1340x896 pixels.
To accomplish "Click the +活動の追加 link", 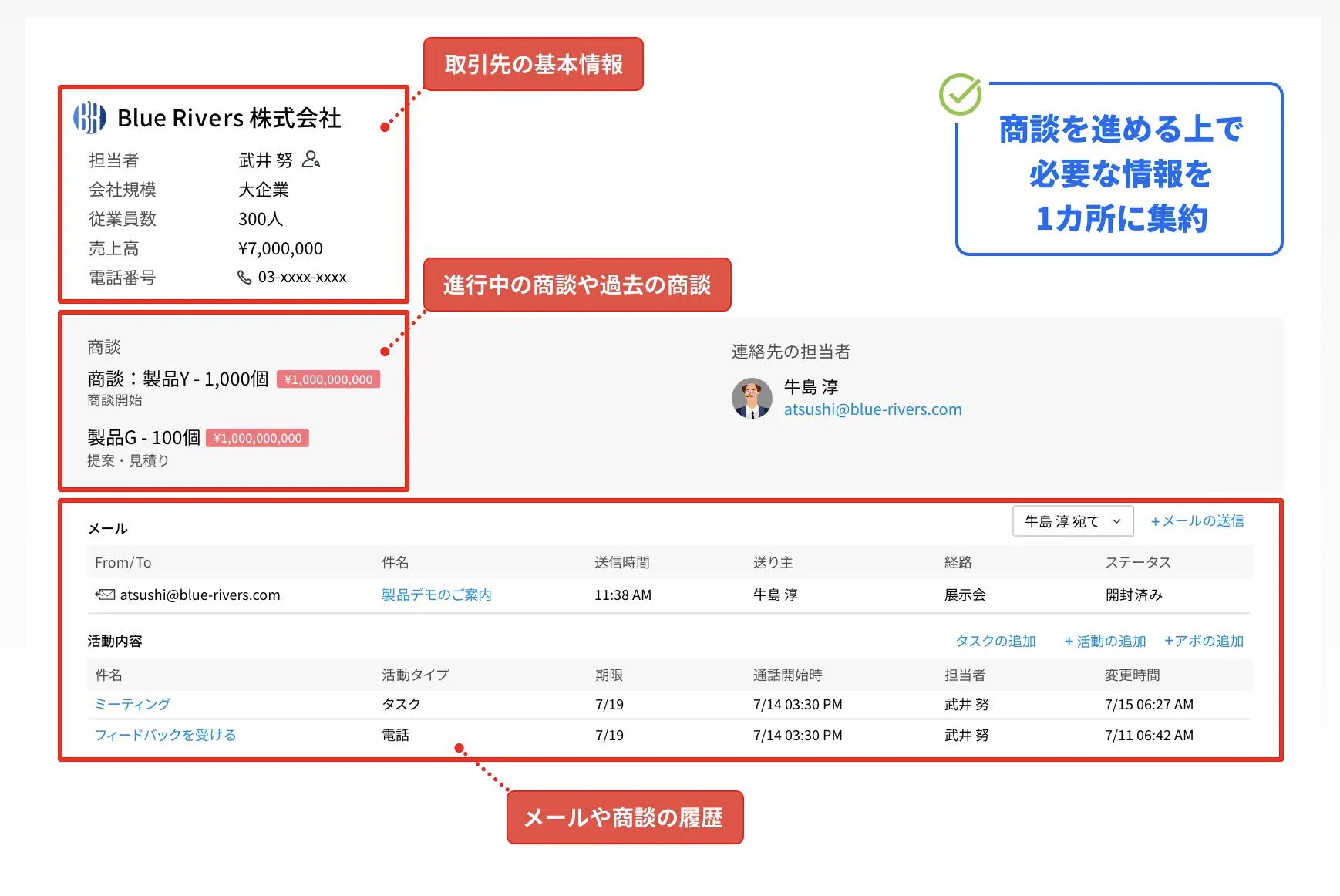I will point(1105,642).
